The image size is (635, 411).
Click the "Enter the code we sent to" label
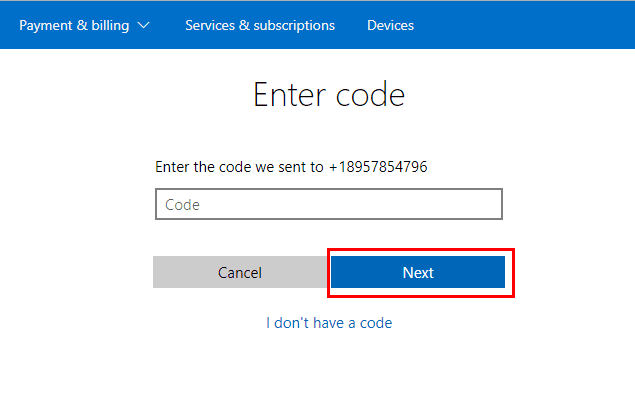pyautogui.click(x=239, y=167)
